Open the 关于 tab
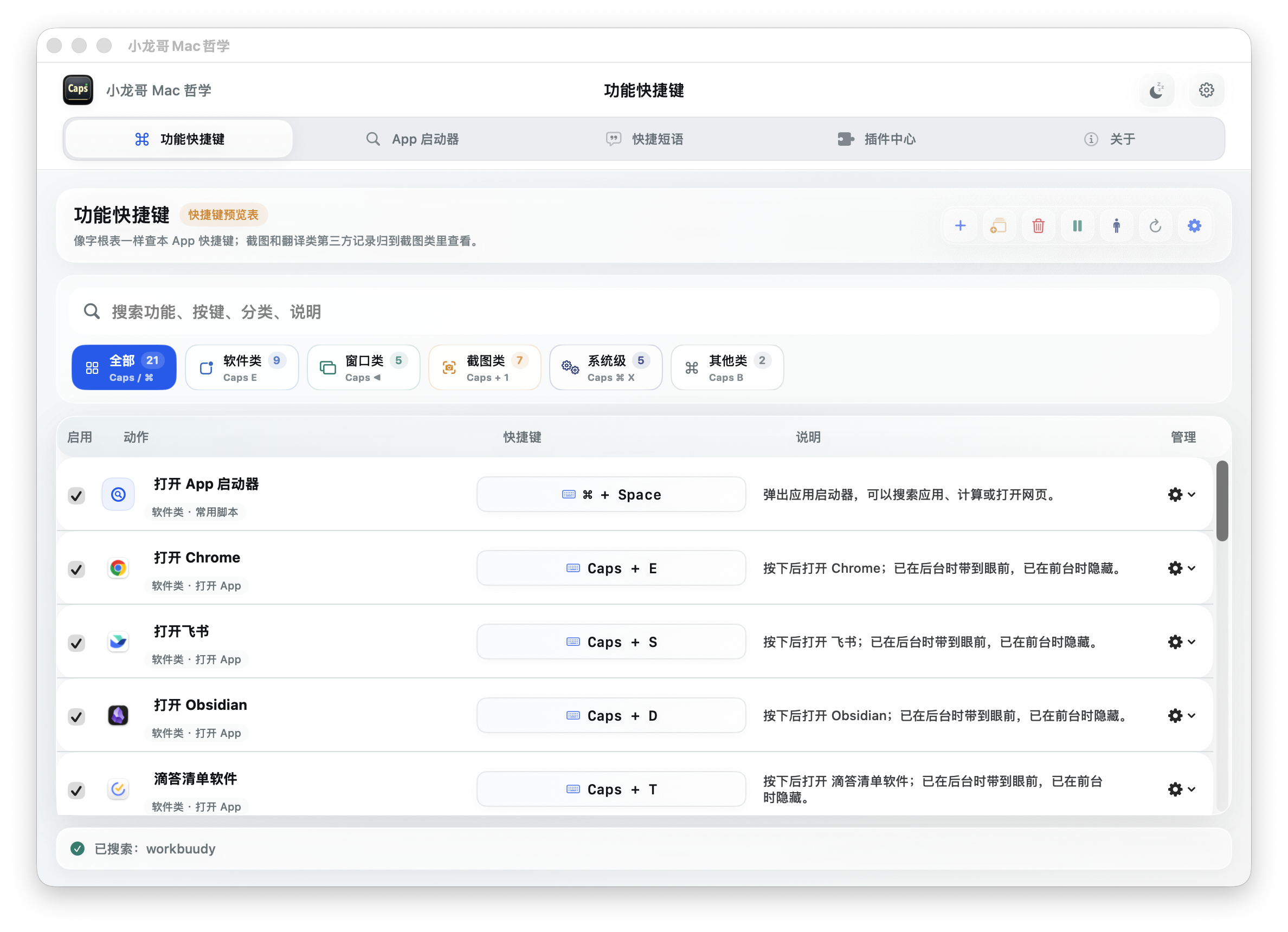The width and height of the screenshot is (1288, 932). tap(1109, 139)
